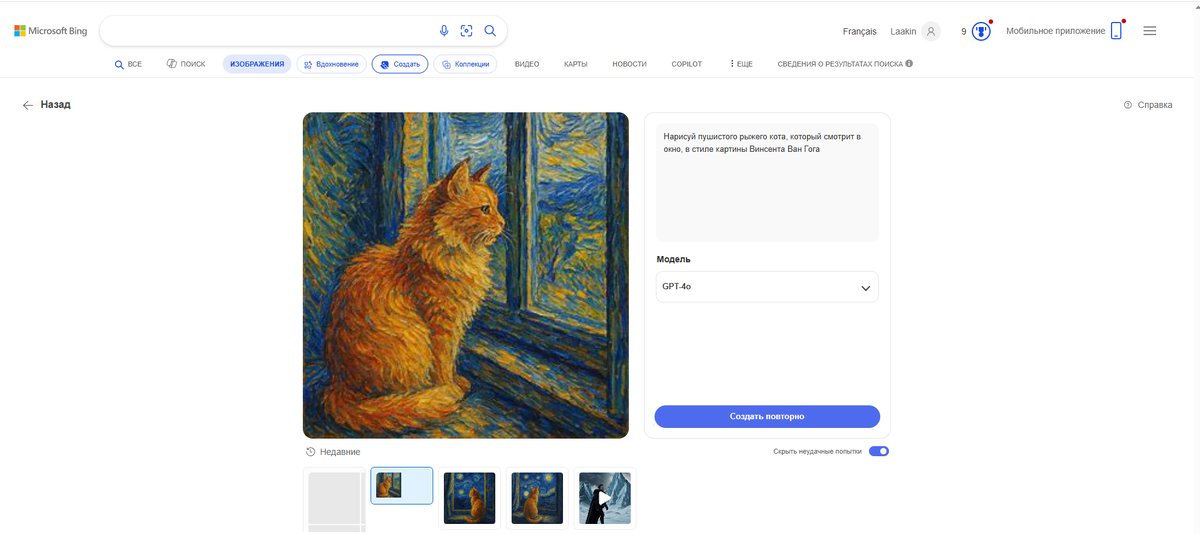1200x534 pixels.
Task: Click the blank placeholder recent thumbnail
Action: click(x=335, y=500)
